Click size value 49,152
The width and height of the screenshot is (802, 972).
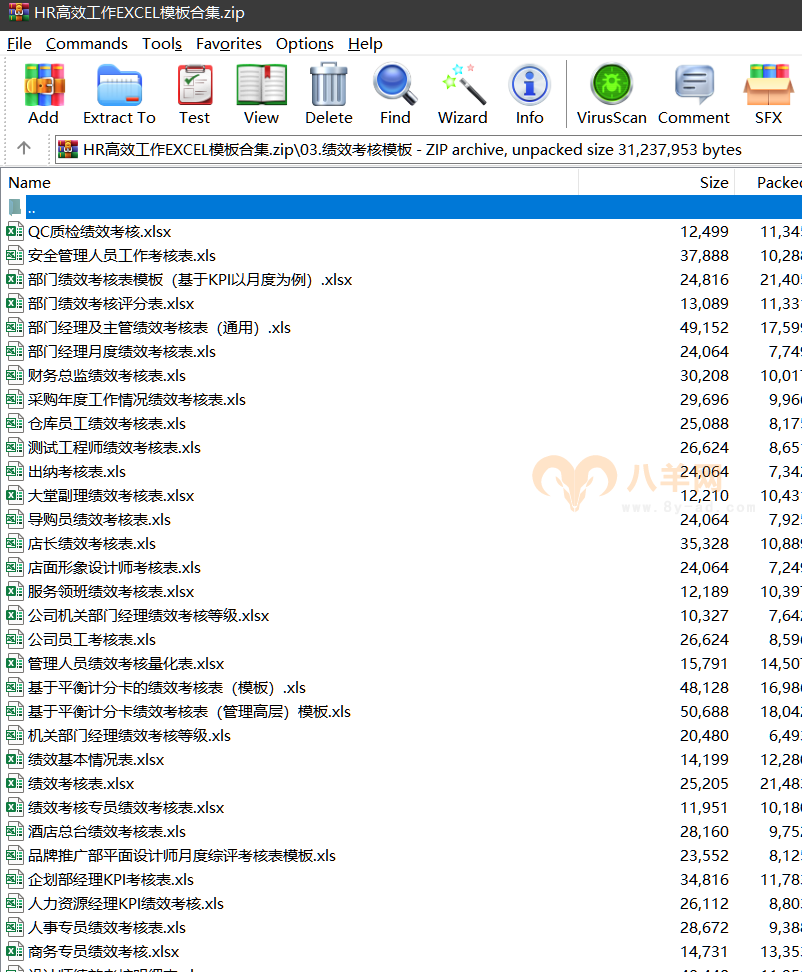coord(705,328)
